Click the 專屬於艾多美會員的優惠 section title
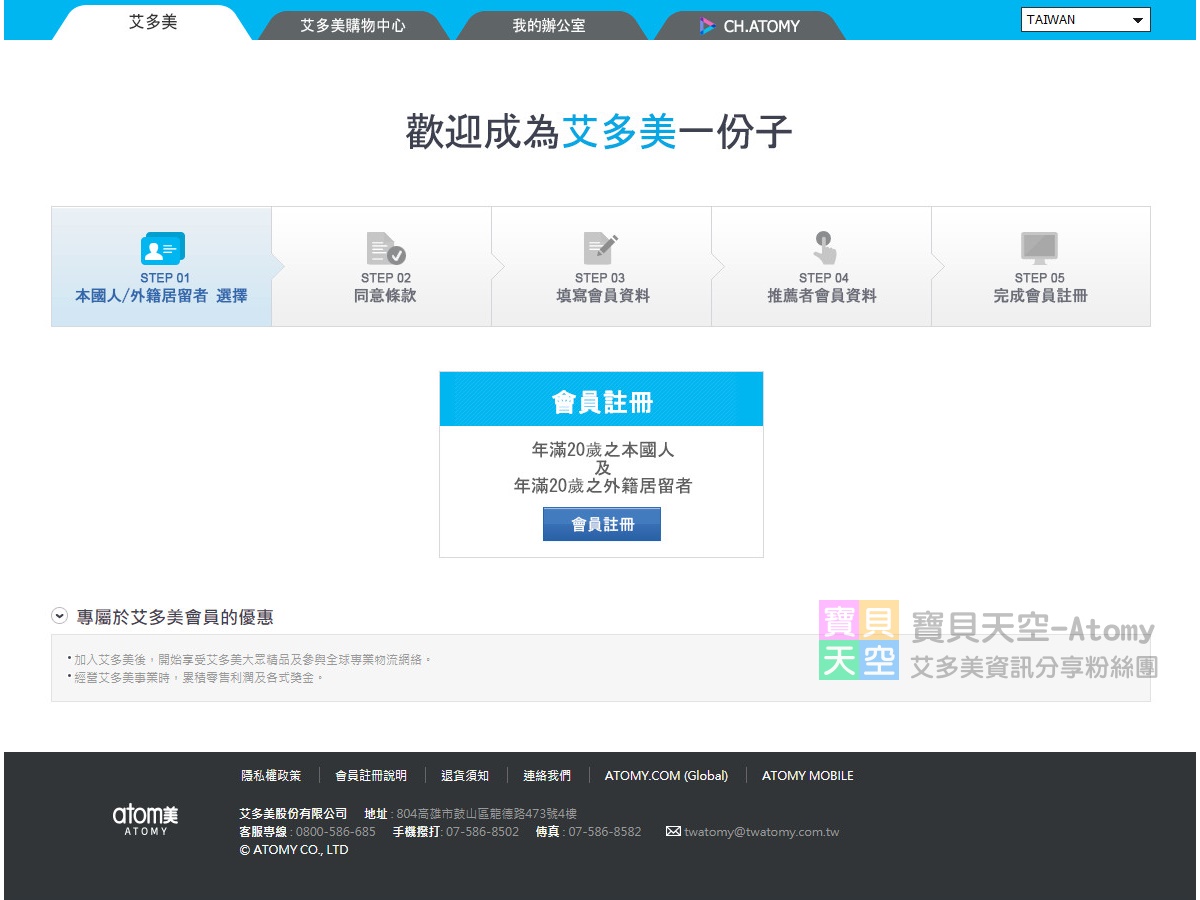The height and width of the screenshot is (900, 1200). [x=175, y=617]
